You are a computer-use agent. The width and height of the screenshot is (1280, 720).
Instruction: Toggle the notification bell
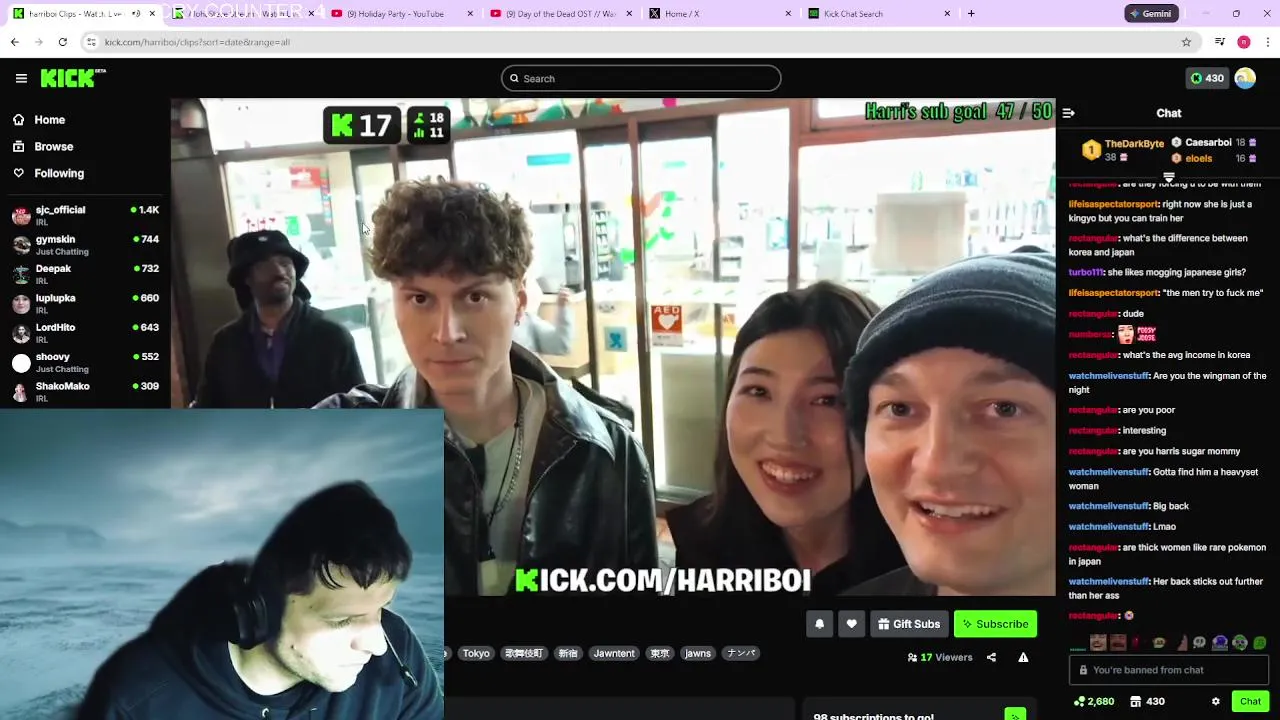819,624
